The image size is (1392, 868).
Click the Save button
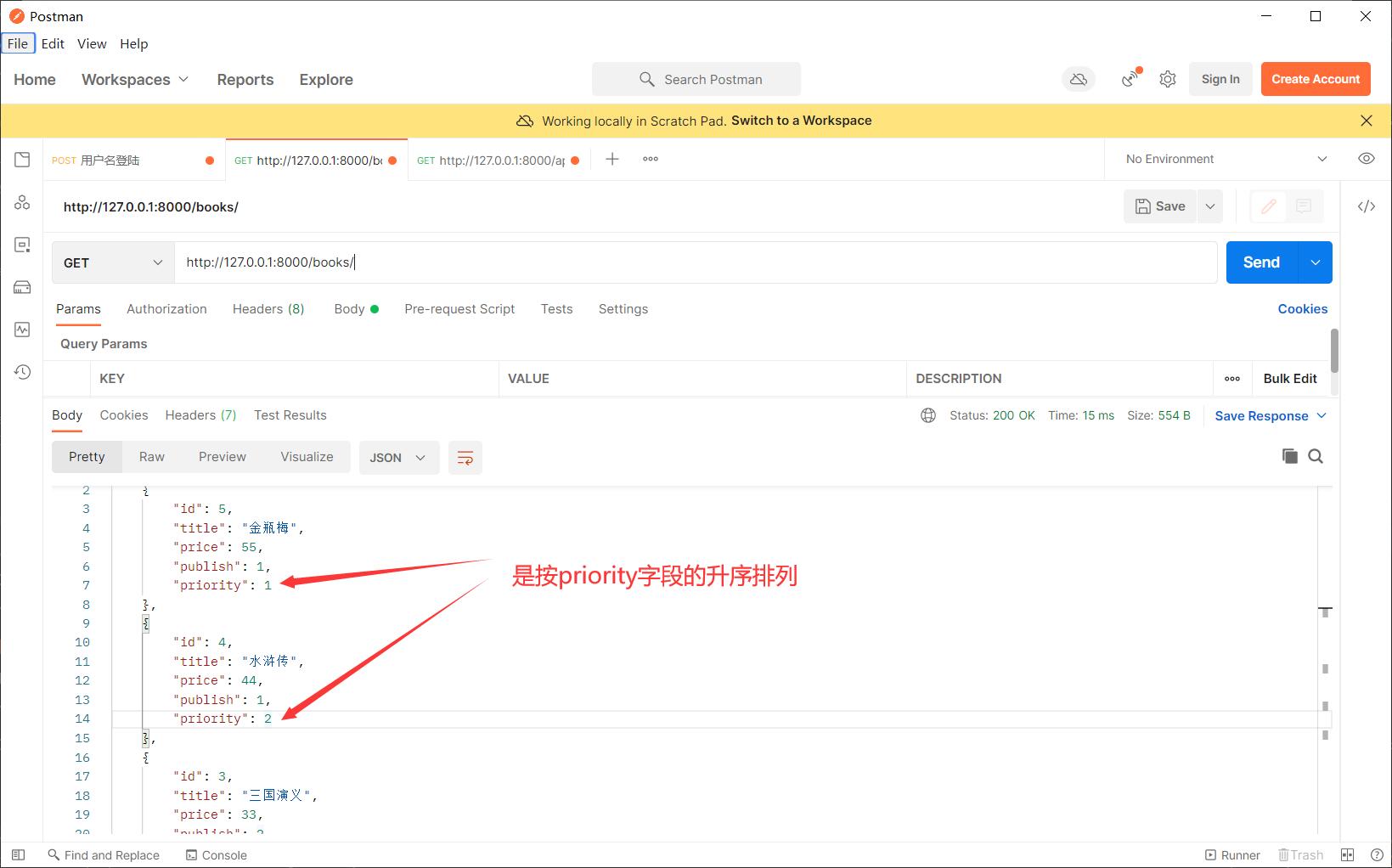[x=1160, y=206]
